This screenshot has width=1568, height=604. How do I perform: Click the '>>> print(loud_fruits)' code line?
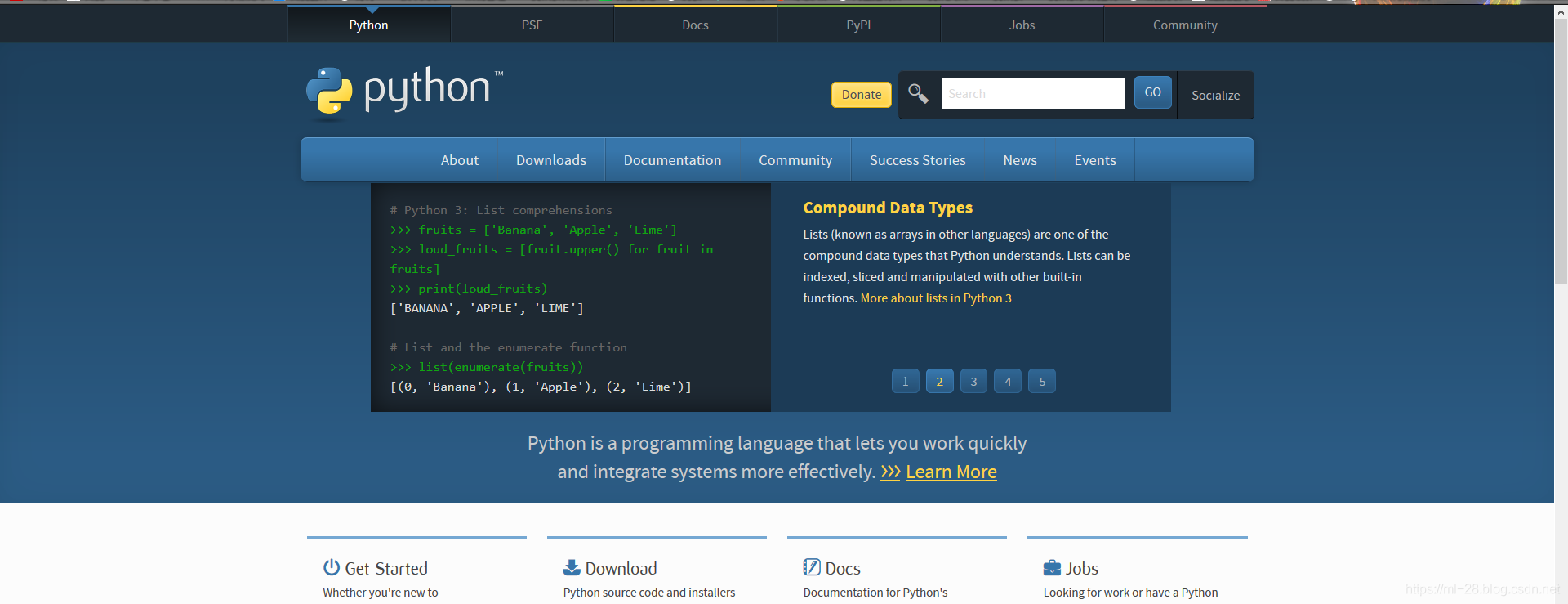pyautogui.click(x=469, y=289)
